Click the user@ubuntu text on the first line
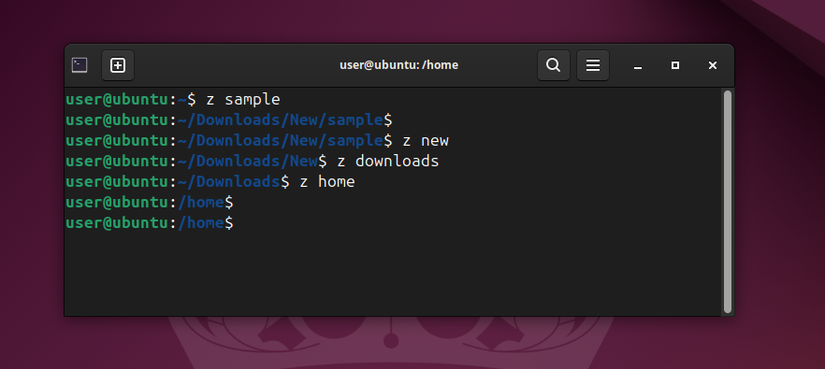 point(117,99)
